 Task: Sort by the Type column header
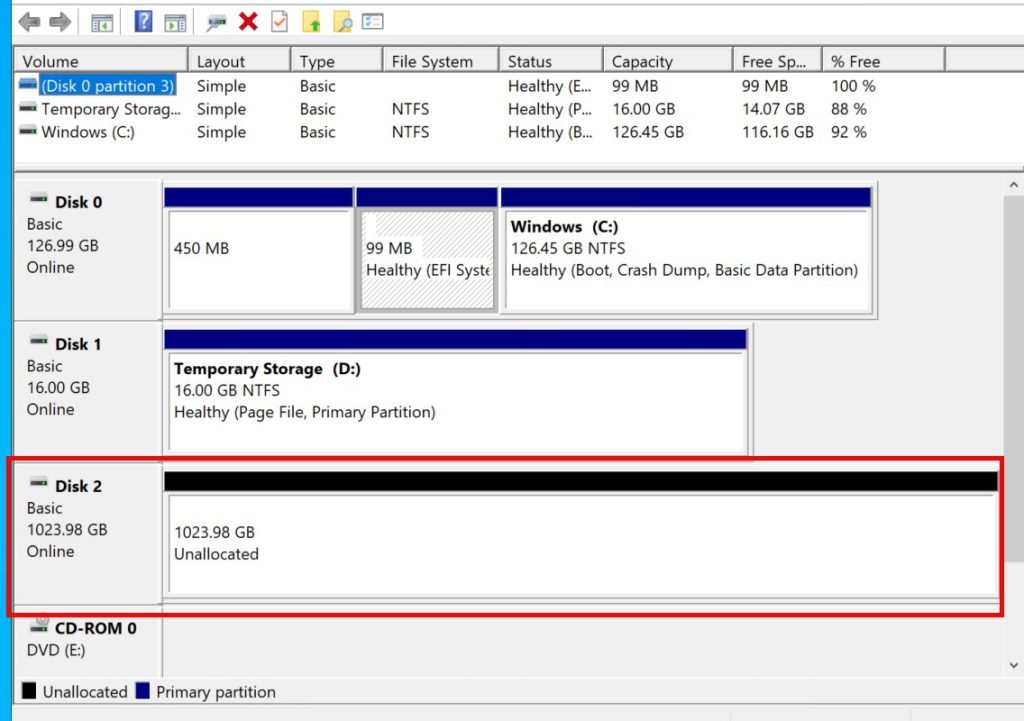337,61
